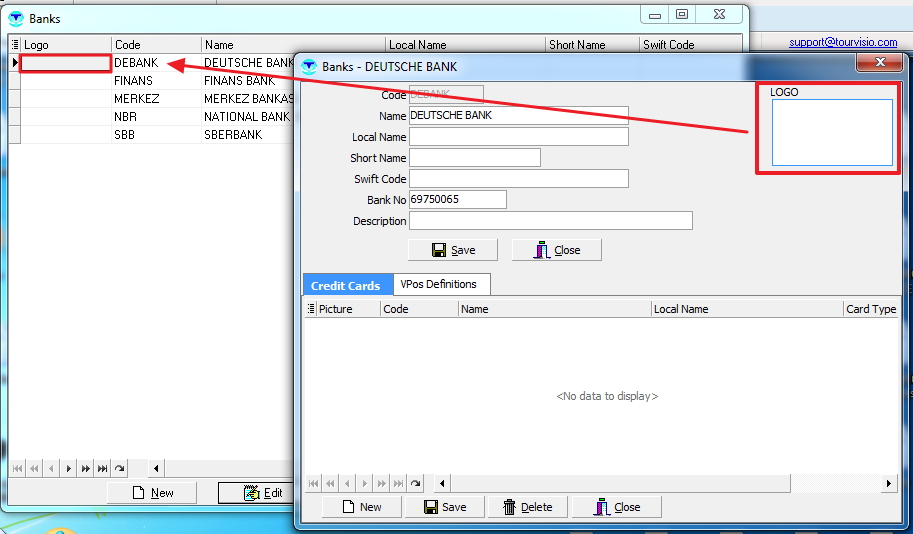The image size is (913, 534).
Task: Click the Name field containing DEUTSCHE BANK
Action: (518, 115)
